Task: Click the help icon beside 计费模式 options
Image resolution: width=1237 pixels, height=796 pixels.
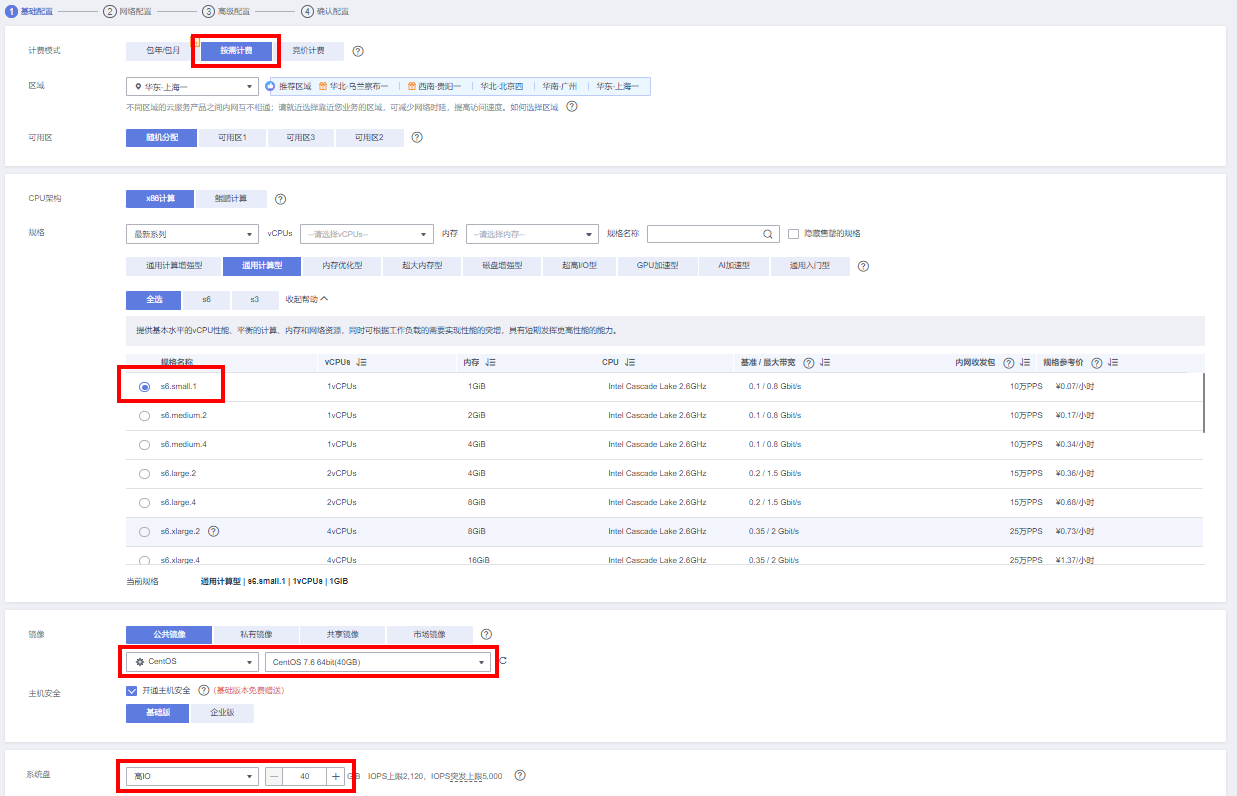Action: (x=358, y=51)
